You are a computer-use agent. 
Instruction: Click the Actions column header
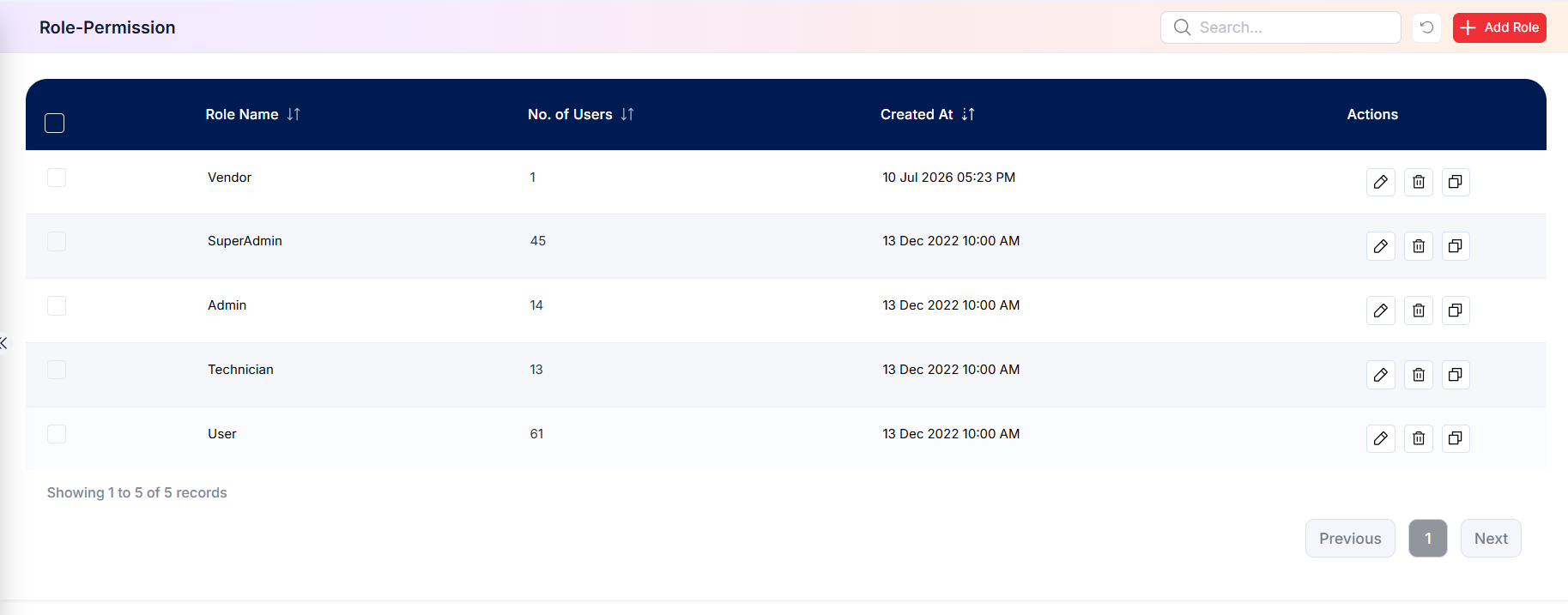[1372, 114]
